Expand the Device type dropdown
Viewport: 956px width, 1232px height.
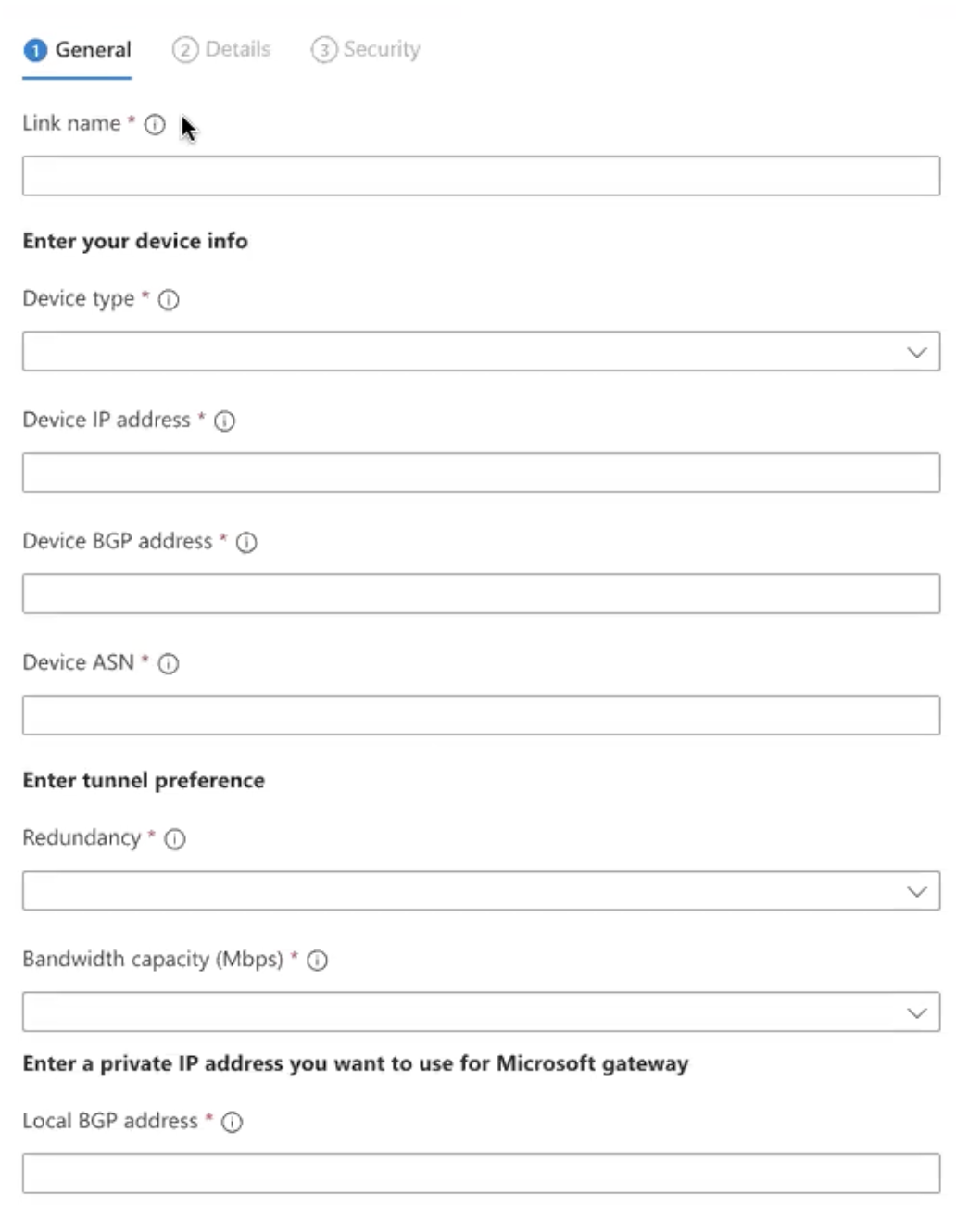481,352
